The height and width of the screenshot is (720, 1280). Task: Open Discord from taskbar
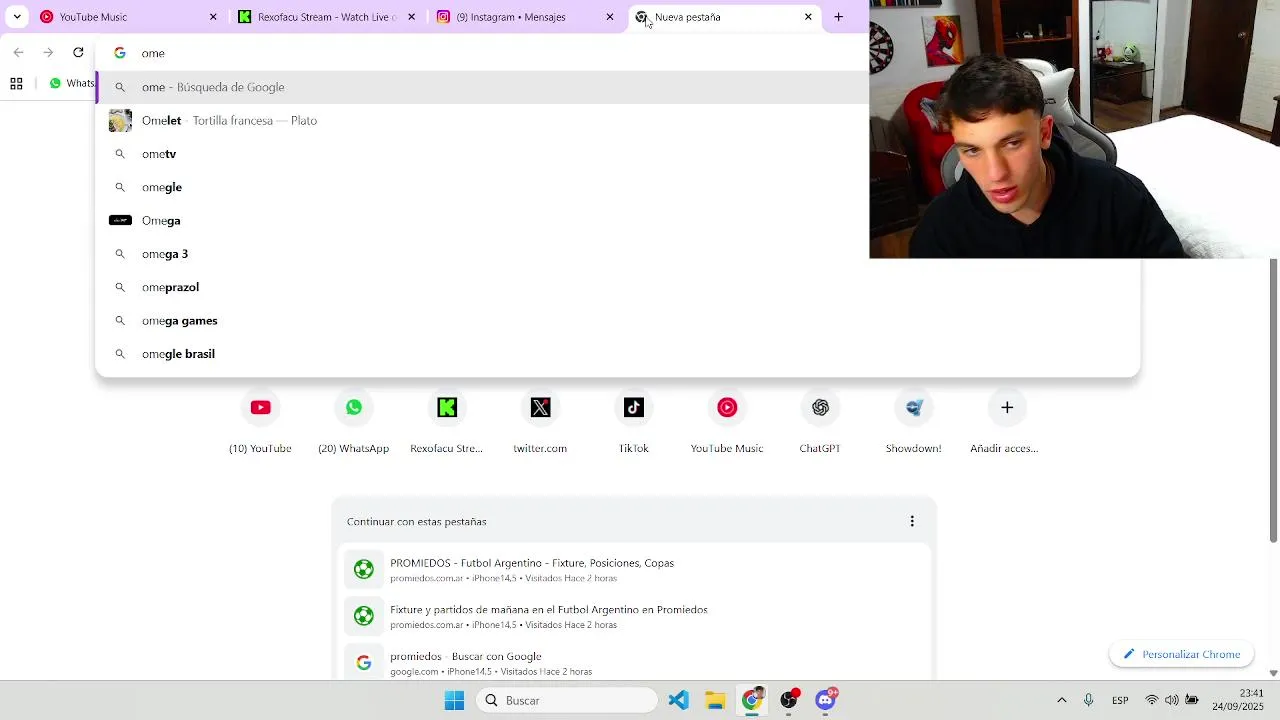826,700
